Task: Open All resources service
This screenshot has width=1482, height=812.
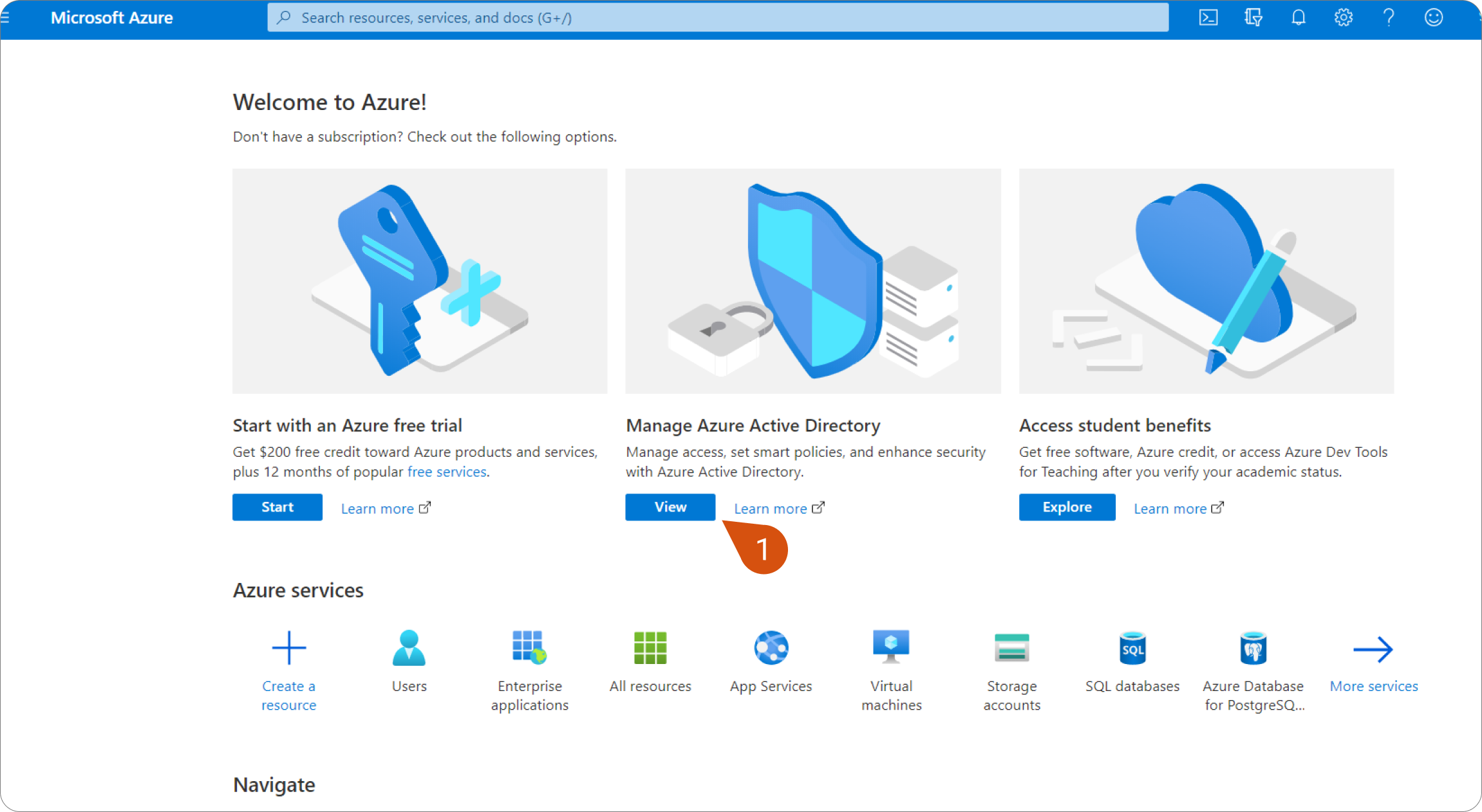Action: (x=650, y=649)
